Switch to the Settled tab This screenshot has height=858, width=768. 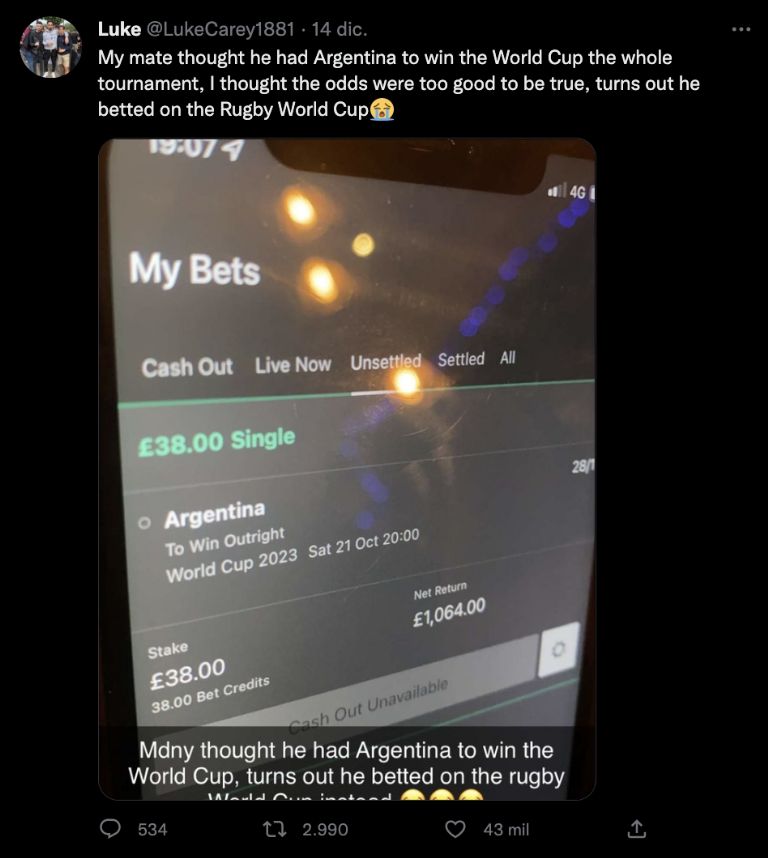pyautogui.click(x=461, y=360)
